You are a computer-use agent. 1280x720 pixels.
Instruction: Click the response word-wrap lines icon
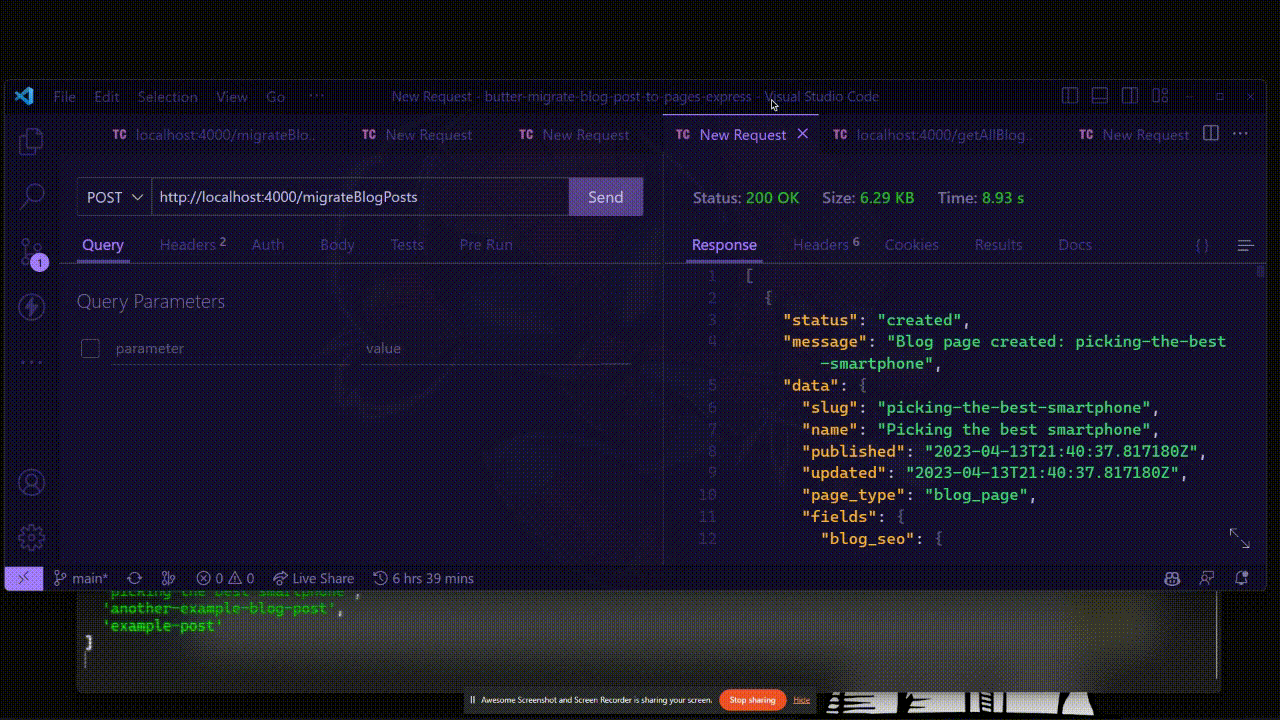click(1245, 245)
